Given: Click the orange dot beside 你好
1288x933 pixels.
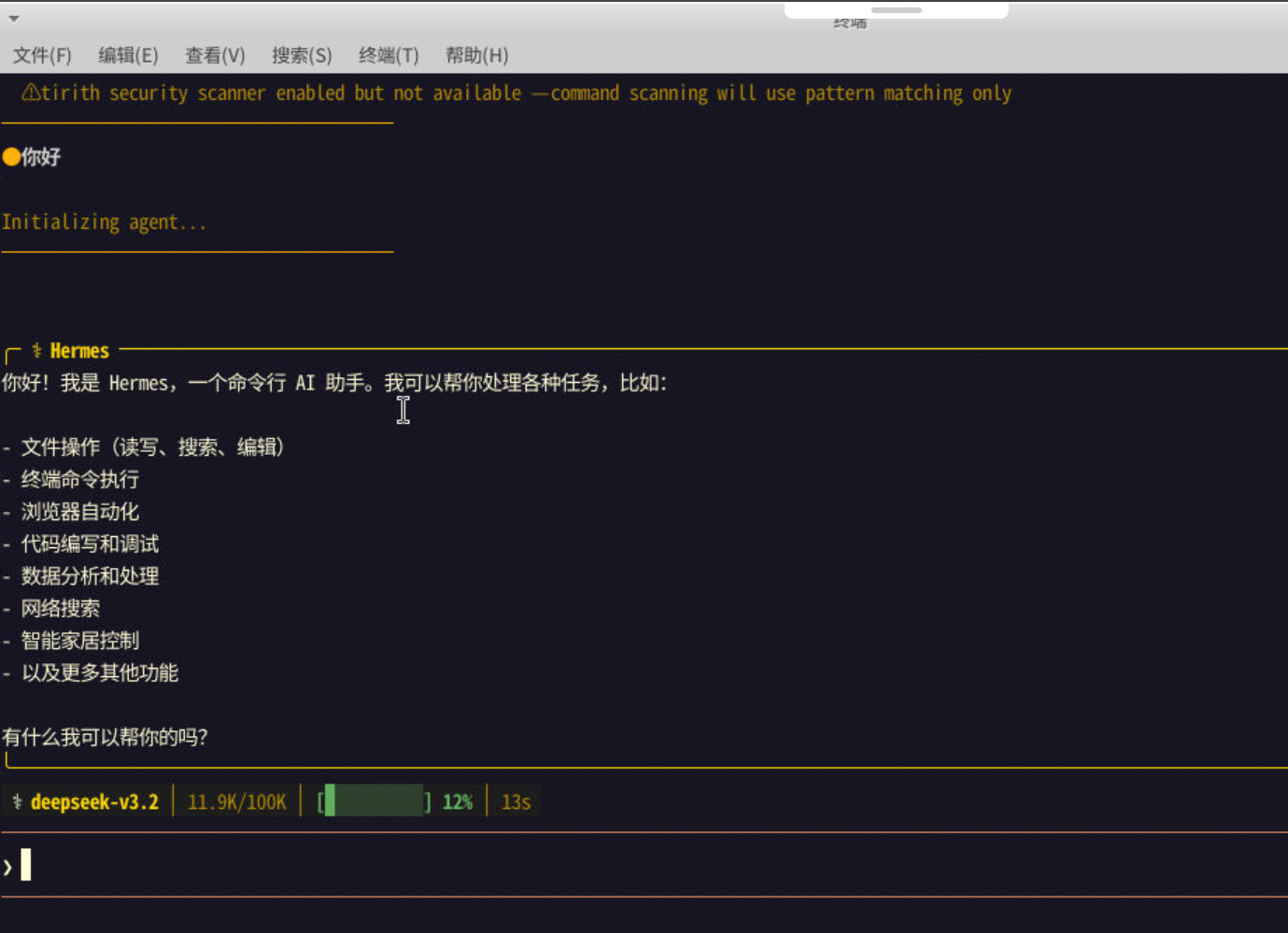Looking at the screenshot, I should click(x=11, y=157).
